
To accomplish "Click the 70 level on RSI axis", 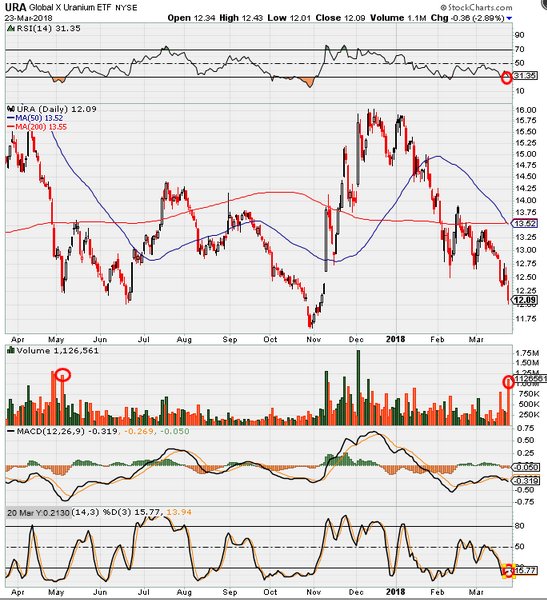I will point(519,49).
